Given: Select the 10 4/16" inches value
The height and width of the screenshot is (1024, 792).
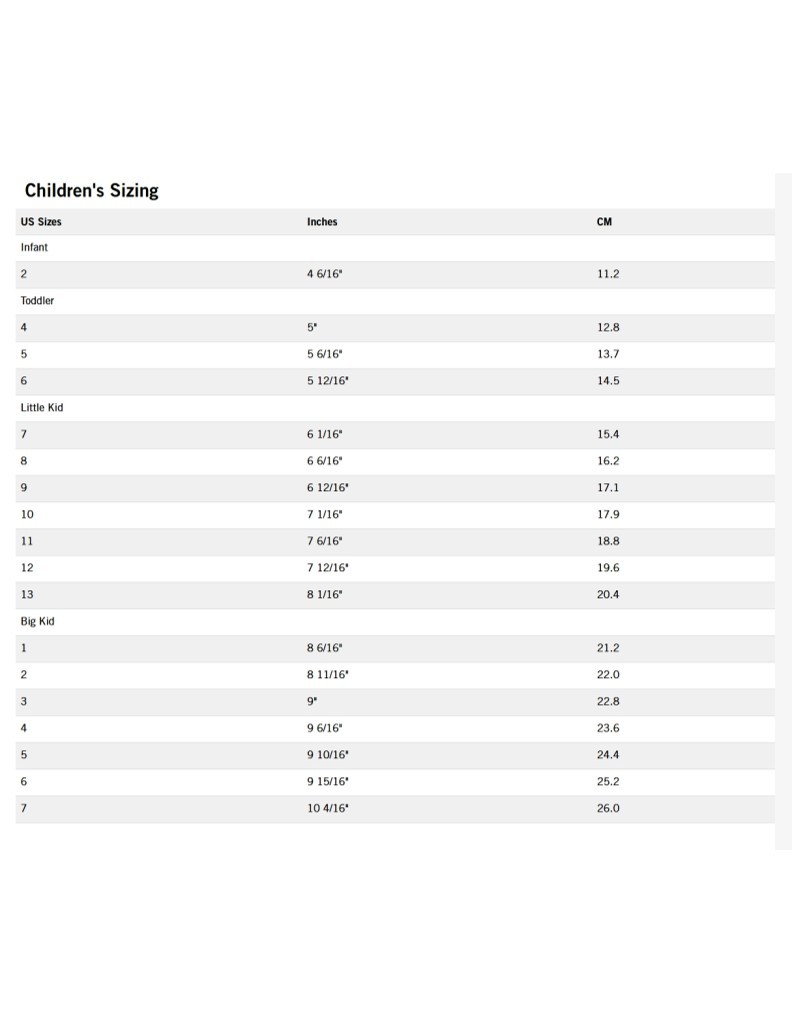Looking at the screenshot, I should point(328,808).
